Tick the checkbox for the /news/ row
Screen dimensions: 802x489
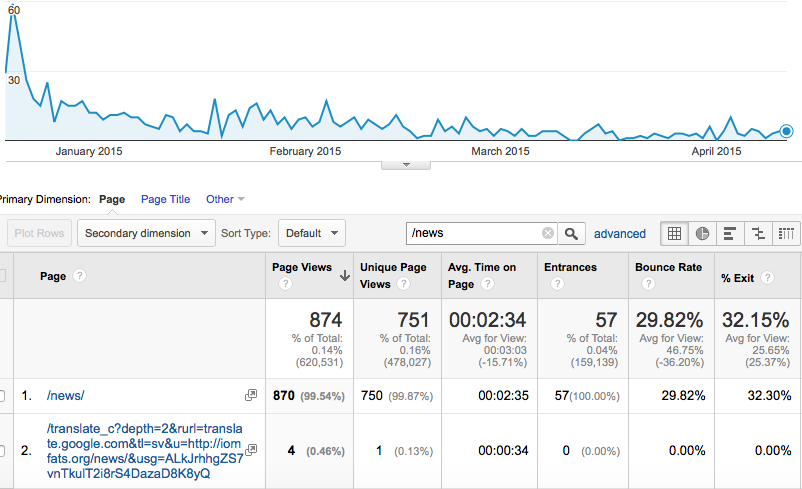(x=2, y=396)
